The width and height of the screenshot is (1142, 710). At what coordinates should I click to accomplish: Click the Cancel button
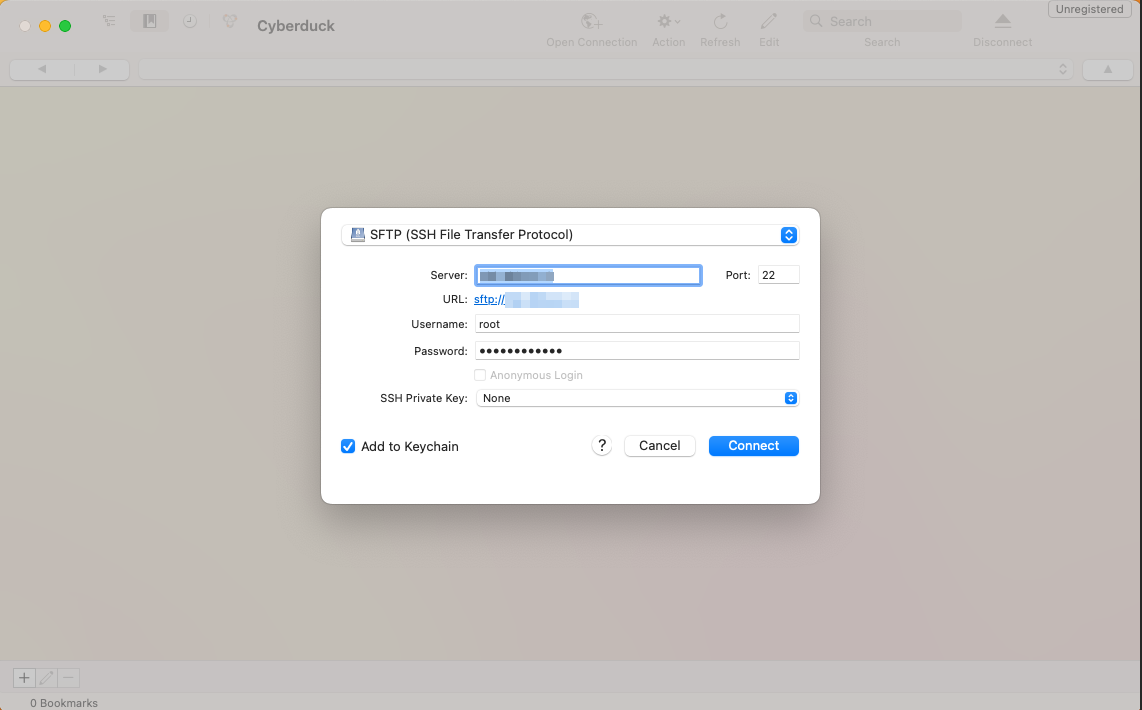659,446
